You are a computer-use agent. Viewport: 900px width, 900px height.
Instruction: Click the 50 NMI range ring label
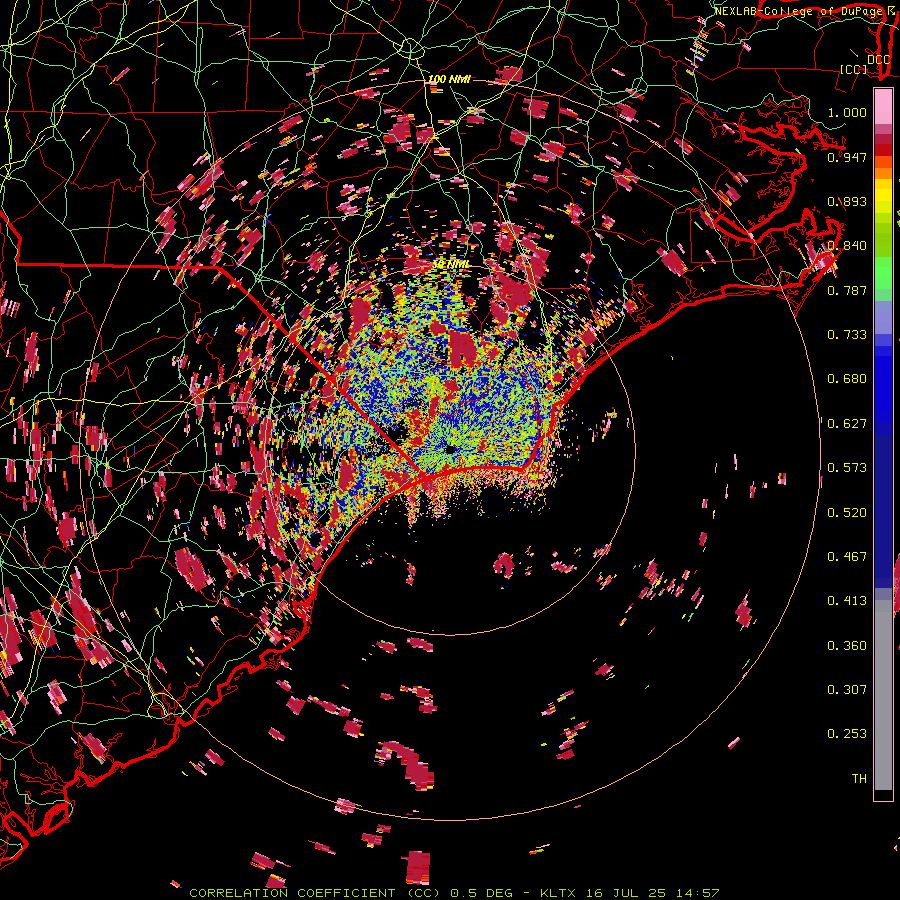[x=451, y=265]
